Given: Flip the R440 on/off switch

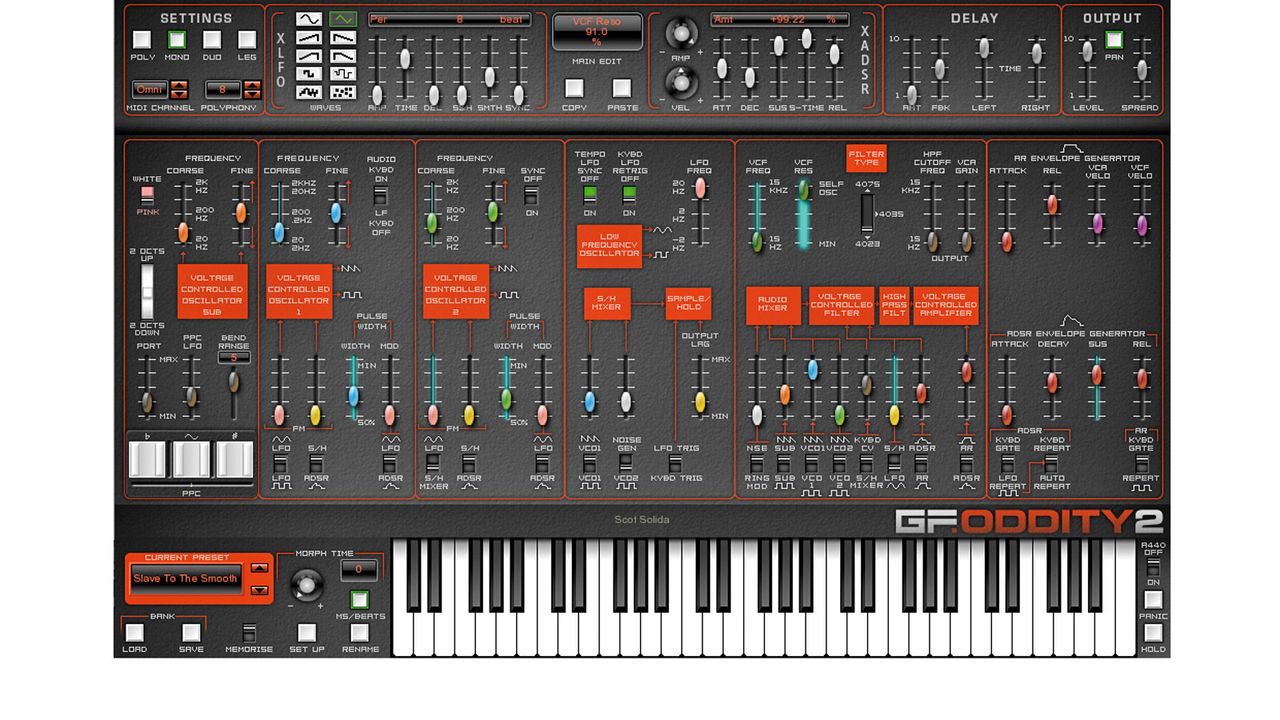Looking at the screenshot, I should pos(1153,568).
